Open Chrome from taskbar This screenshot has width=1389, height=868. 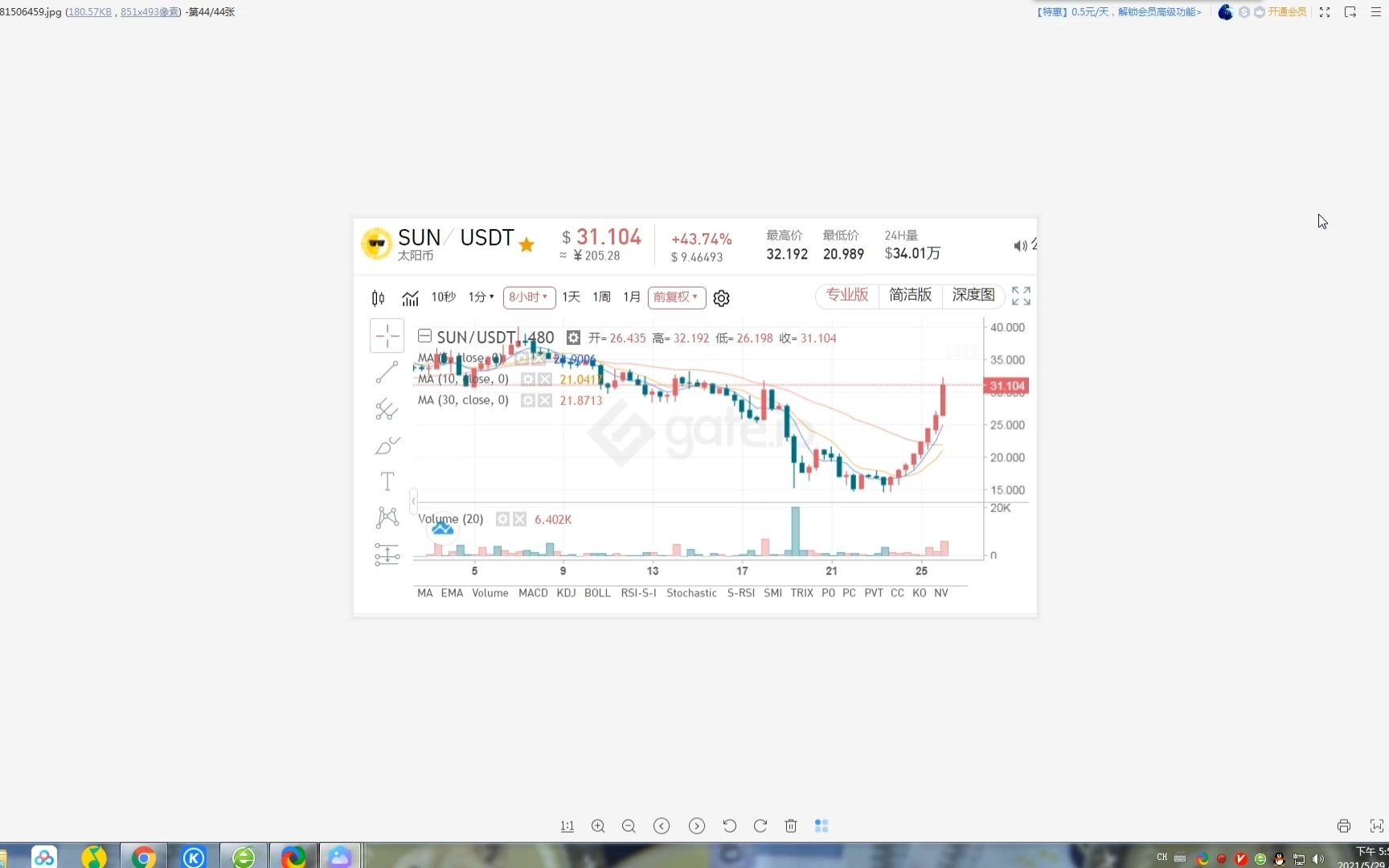pyautogui.click(x=144, y=857)
